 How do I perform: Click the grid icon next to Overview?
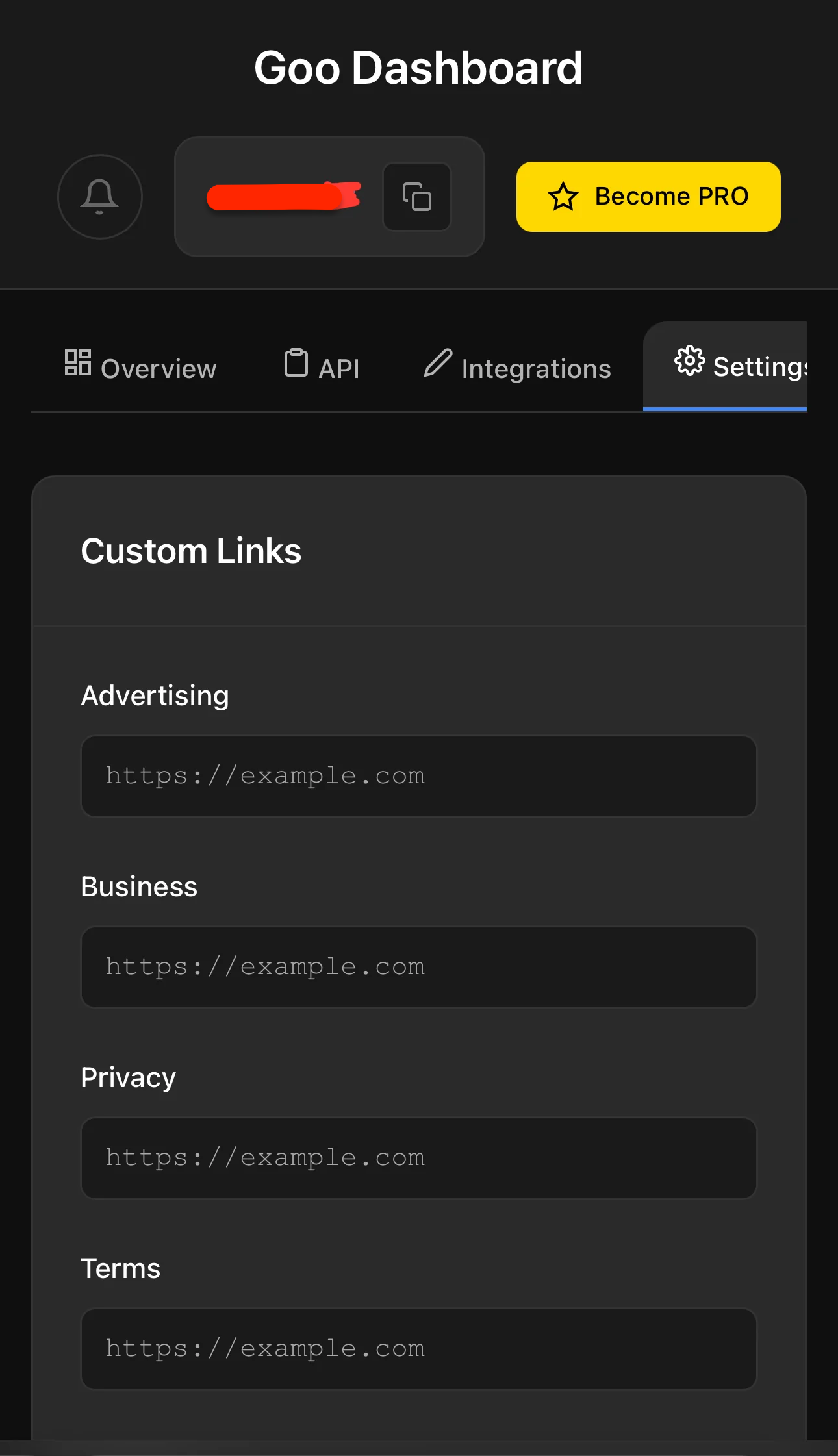[78, 362]
